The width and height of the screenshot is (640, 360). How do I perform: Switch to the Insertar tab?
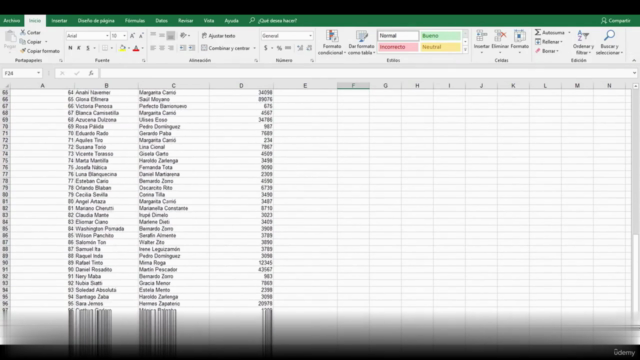(x=59, y=20)
